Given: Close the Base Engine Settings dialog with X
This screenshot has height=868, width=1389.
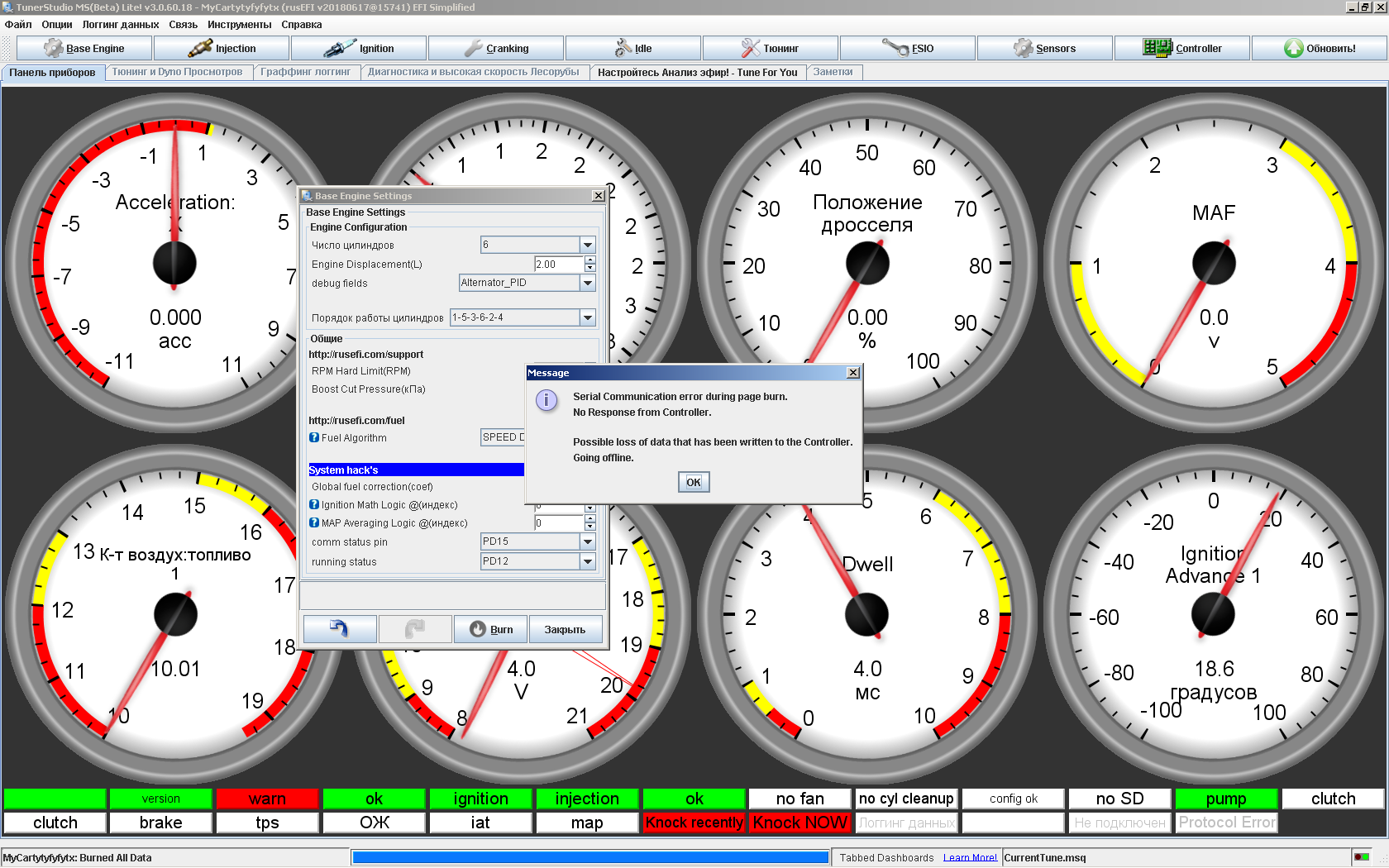Looking at the screenshot, I should click(598, 196).
